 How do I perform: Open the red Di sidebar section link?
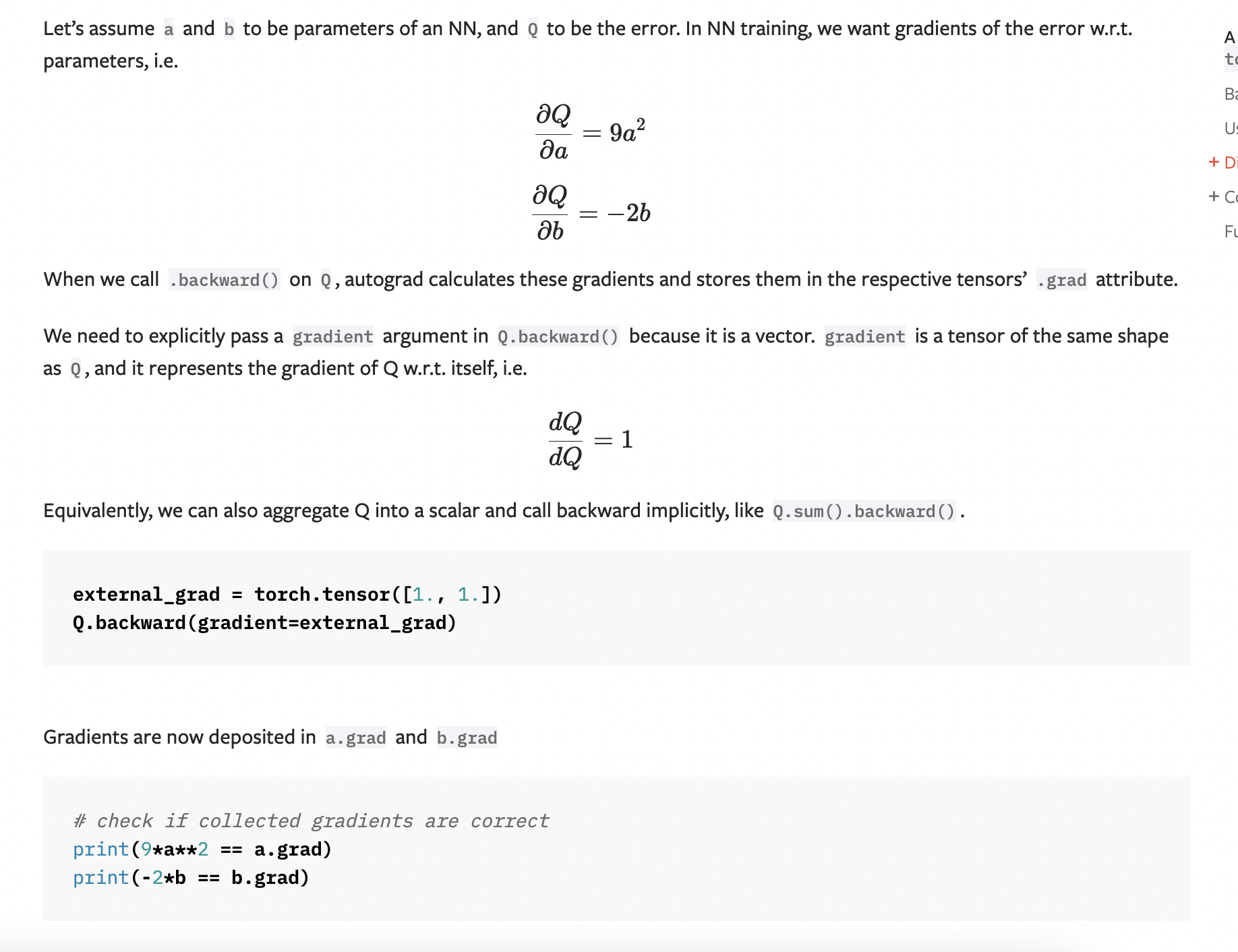[1231, 162]
